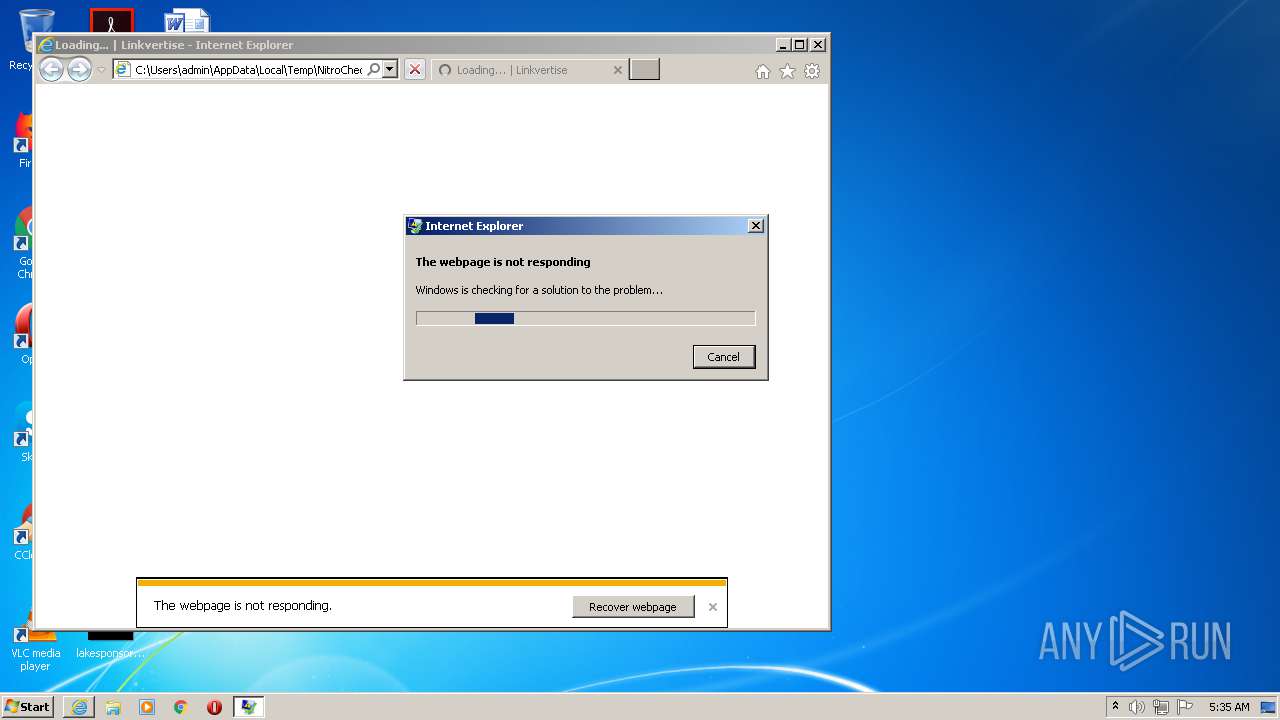Viewport: 1280px width, 720px height.
Task: Stop loading with the red X button
Action: pos(415,70)
